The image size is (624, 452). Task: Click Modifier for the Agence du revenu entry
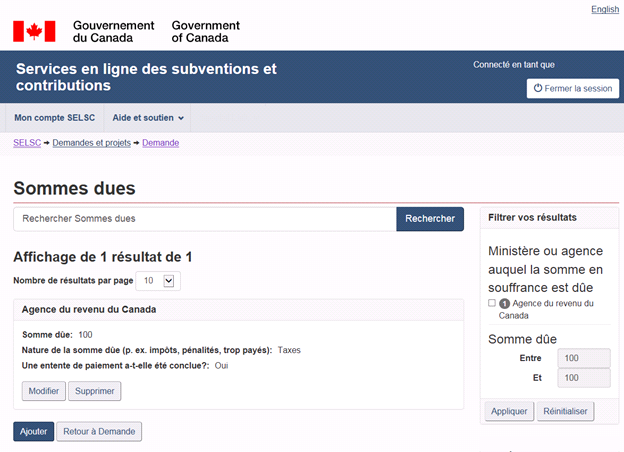[x=43, y=391]
